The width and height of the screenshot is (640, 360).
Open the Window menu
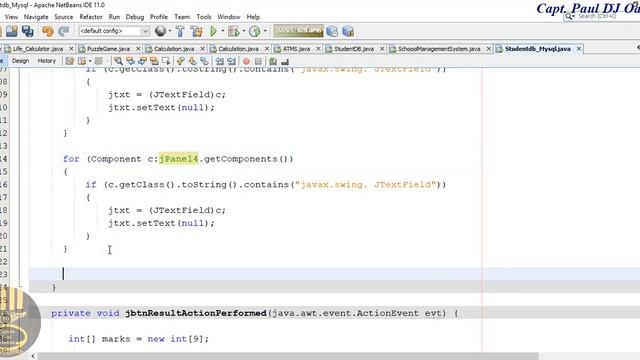click(x=229, y=17)
